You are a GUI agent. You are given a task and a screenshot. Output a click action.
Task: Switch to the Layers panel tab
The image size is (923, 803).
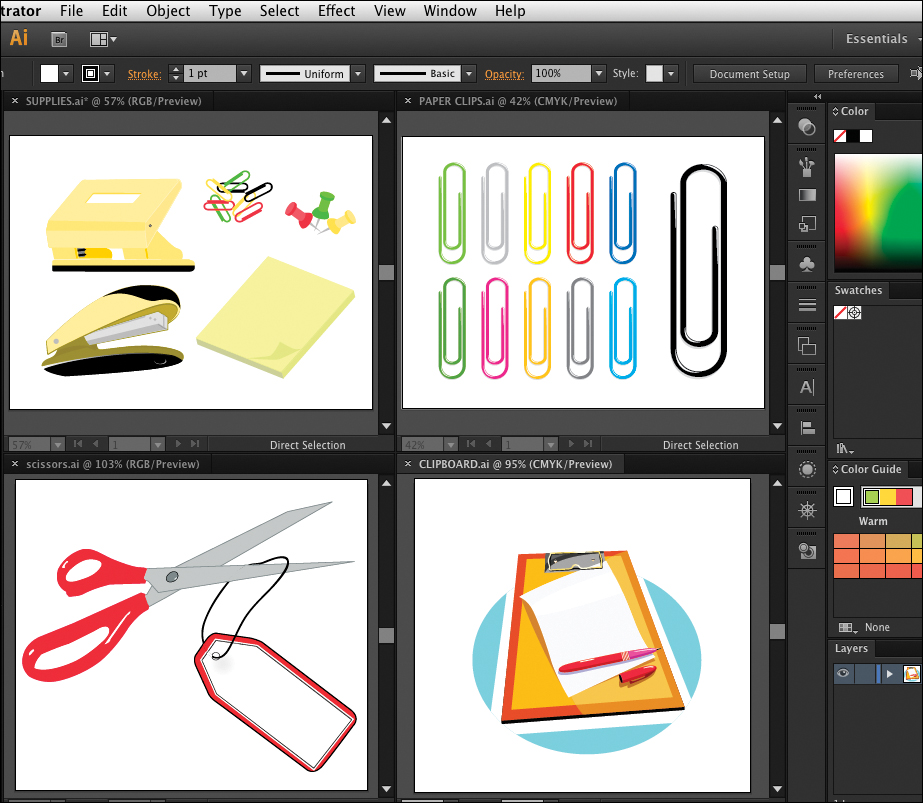[x=851, y=648]
